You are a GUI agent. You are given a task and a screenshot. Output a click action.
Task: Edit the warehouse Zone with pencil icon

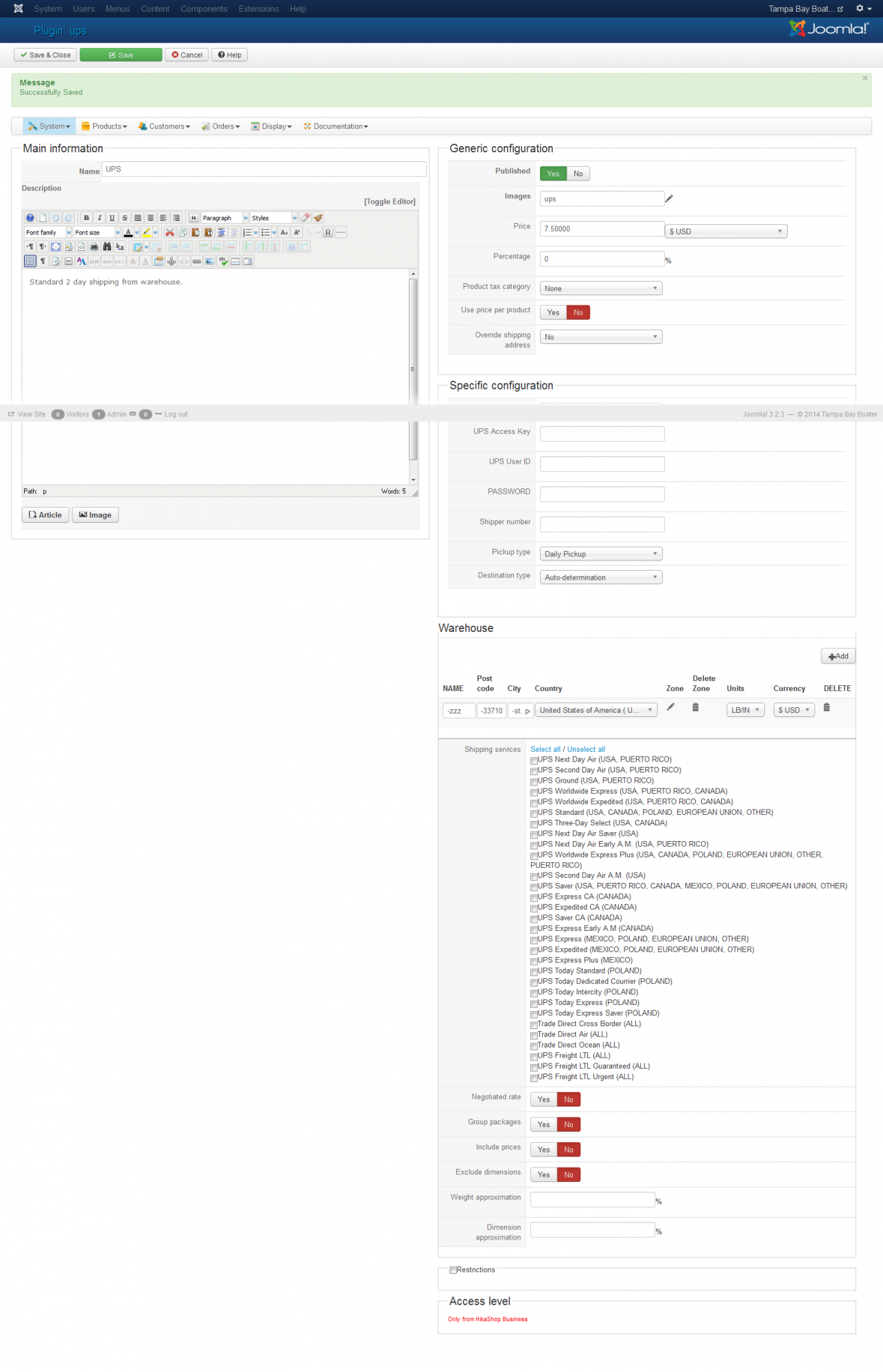point(671,707)
